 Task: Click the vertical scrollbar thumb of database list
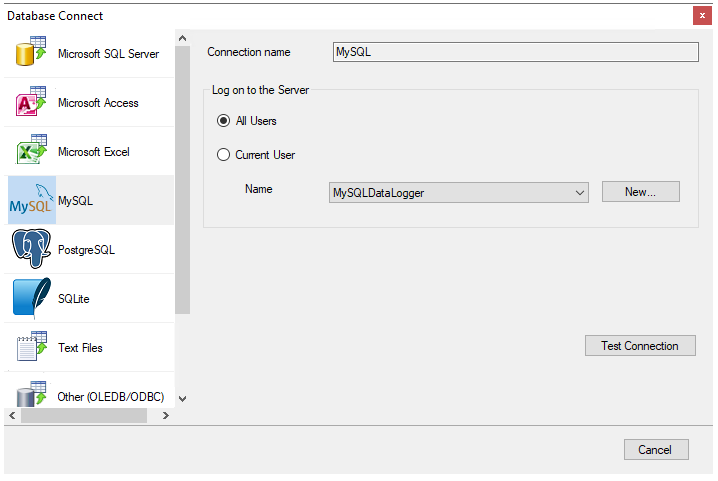[x=182, y=180]
